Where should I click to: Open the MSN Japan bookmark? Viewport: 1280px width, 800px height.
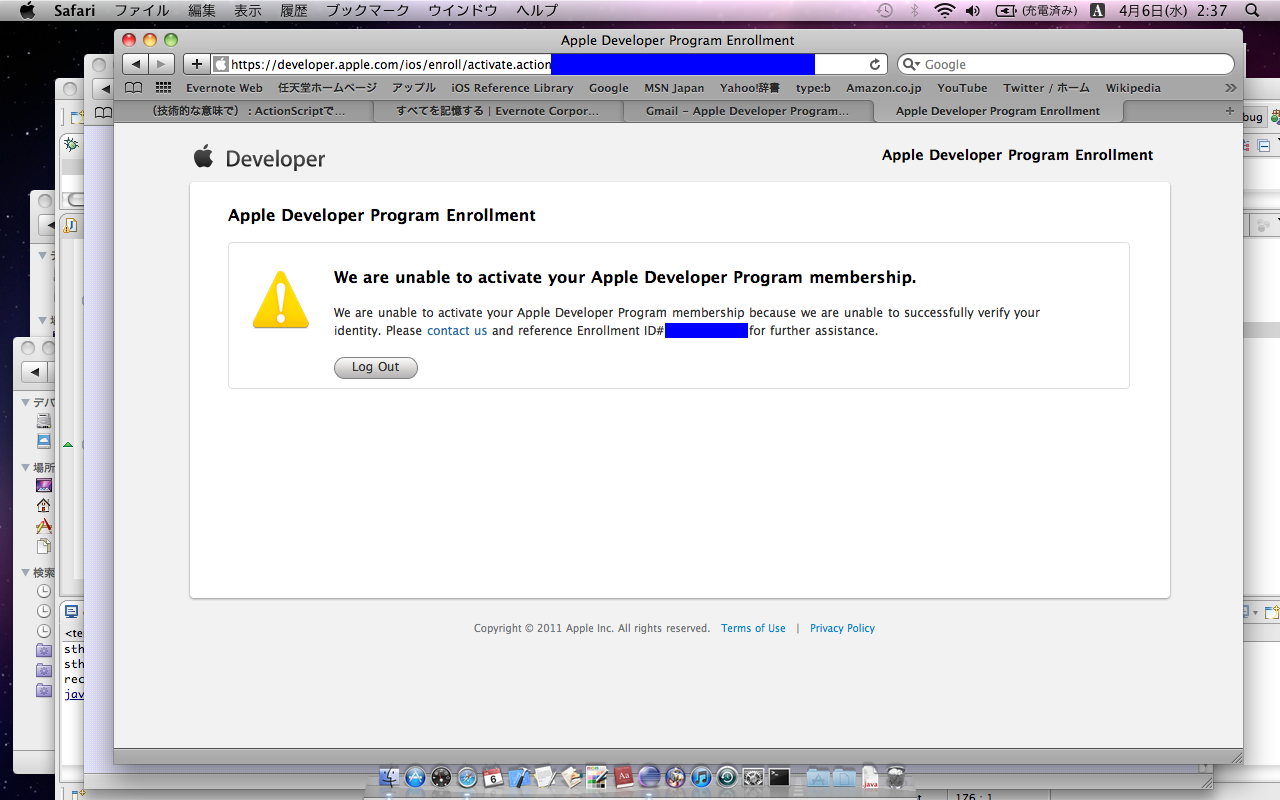click(674, 88)
